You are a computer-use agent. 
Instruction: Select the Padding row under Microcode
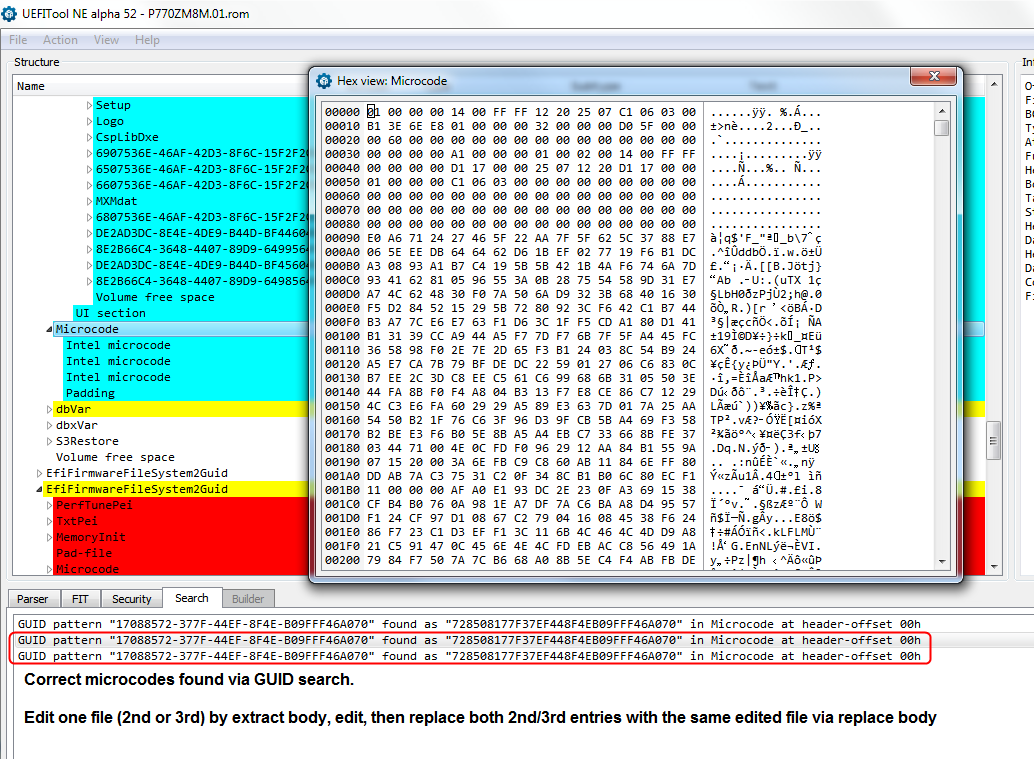(x=90, y=393)
